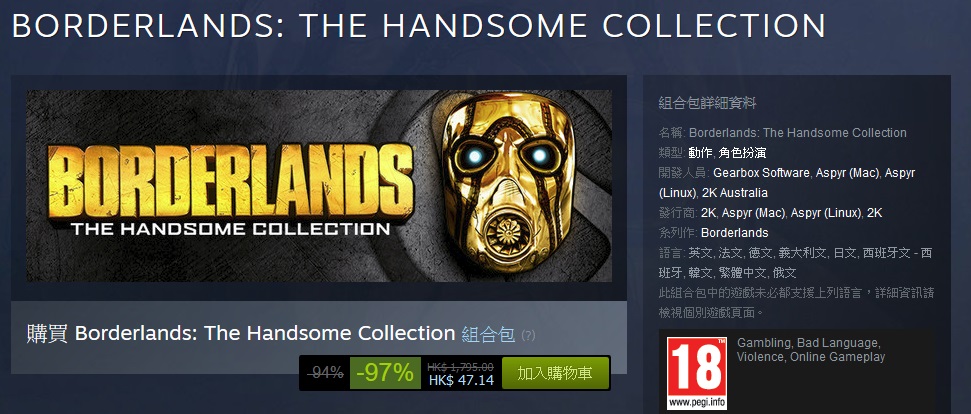Click the HK$ 47.14 final price
The height and width of the screenshot is (414, 971).
coord(461,380)
